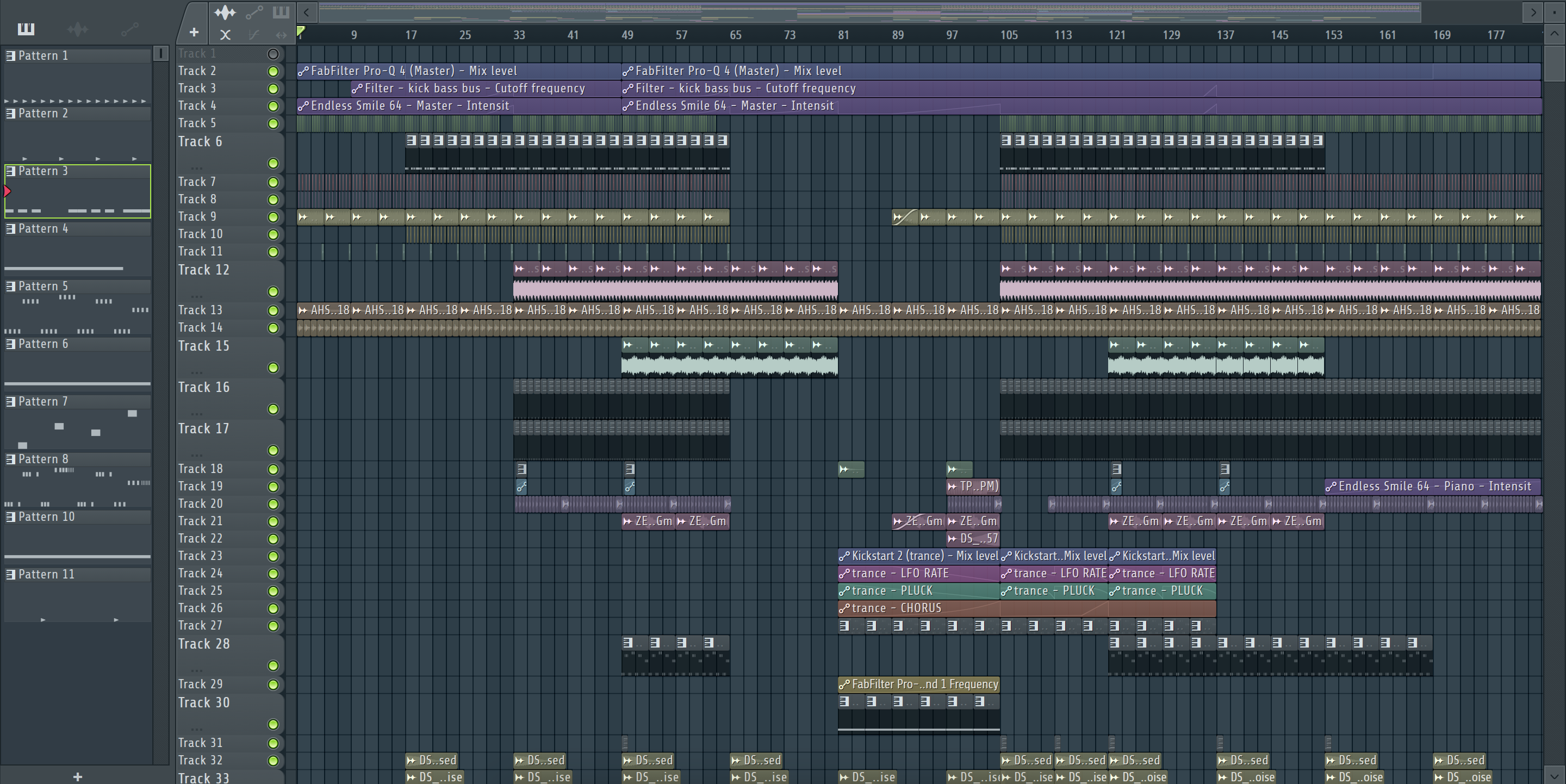Open clip menu of first FabFilter Pro-Q 4 clip
Screen dimensions: 1566x784
tap(303, 71)
